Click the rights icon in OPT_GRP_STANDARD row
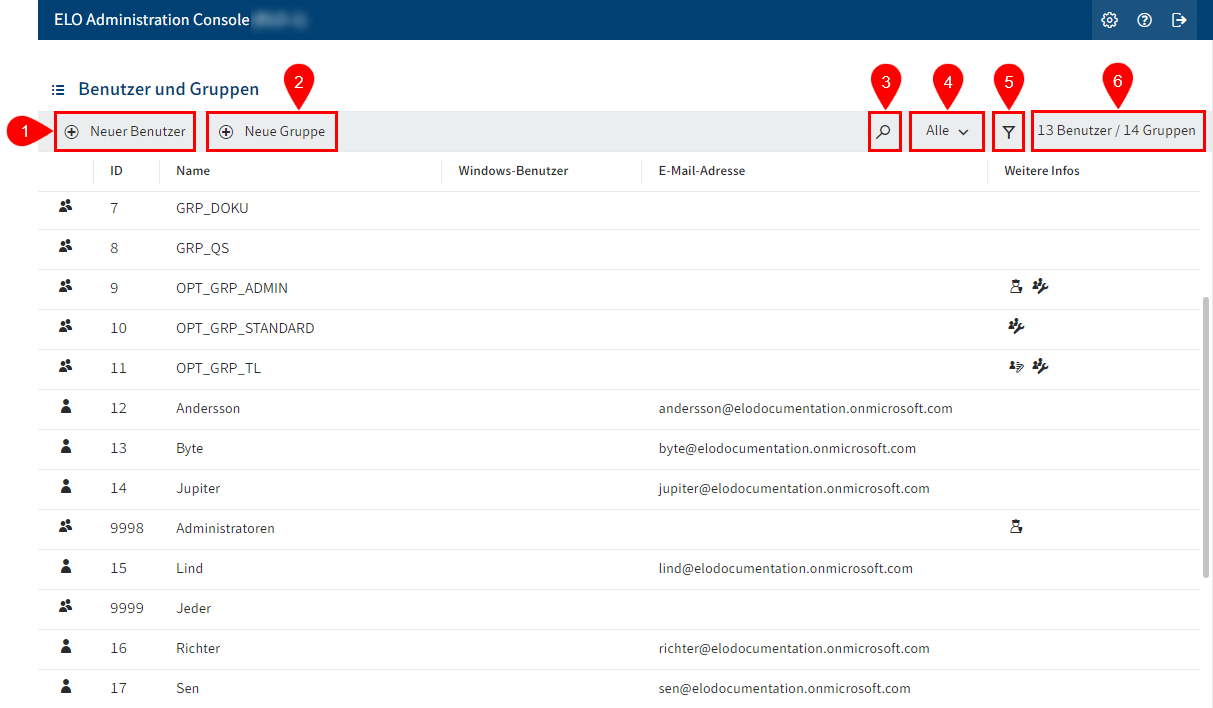 (1016, 327)
